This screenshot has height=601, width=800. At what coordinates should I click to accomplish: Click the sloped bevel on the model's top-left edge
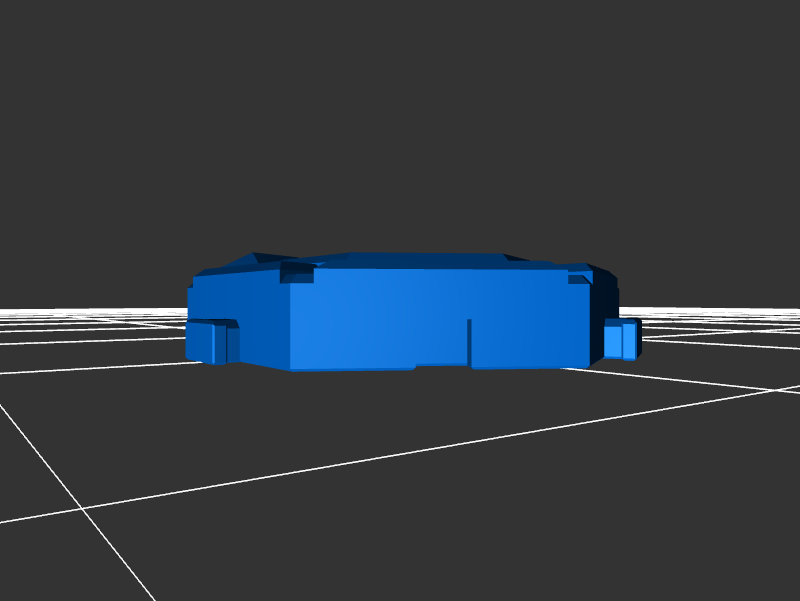tap(228, 264)
